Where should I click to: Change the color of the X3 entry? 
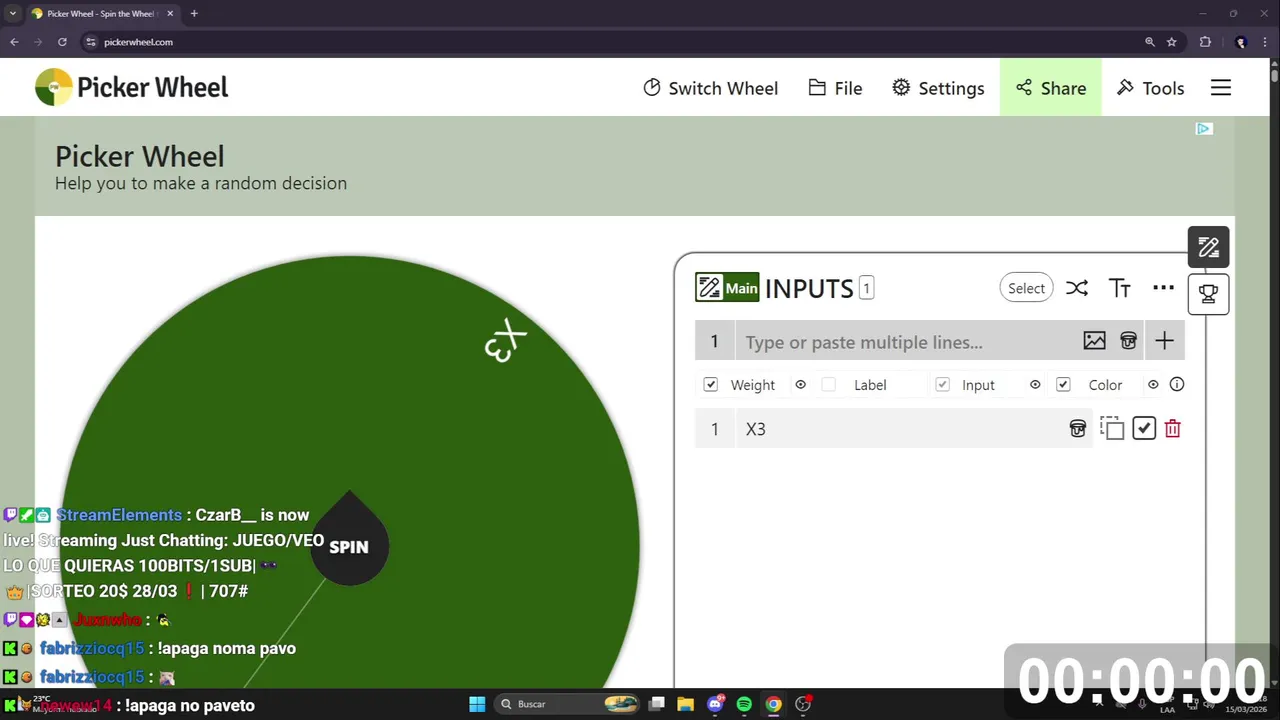(x=1078, y=429)
